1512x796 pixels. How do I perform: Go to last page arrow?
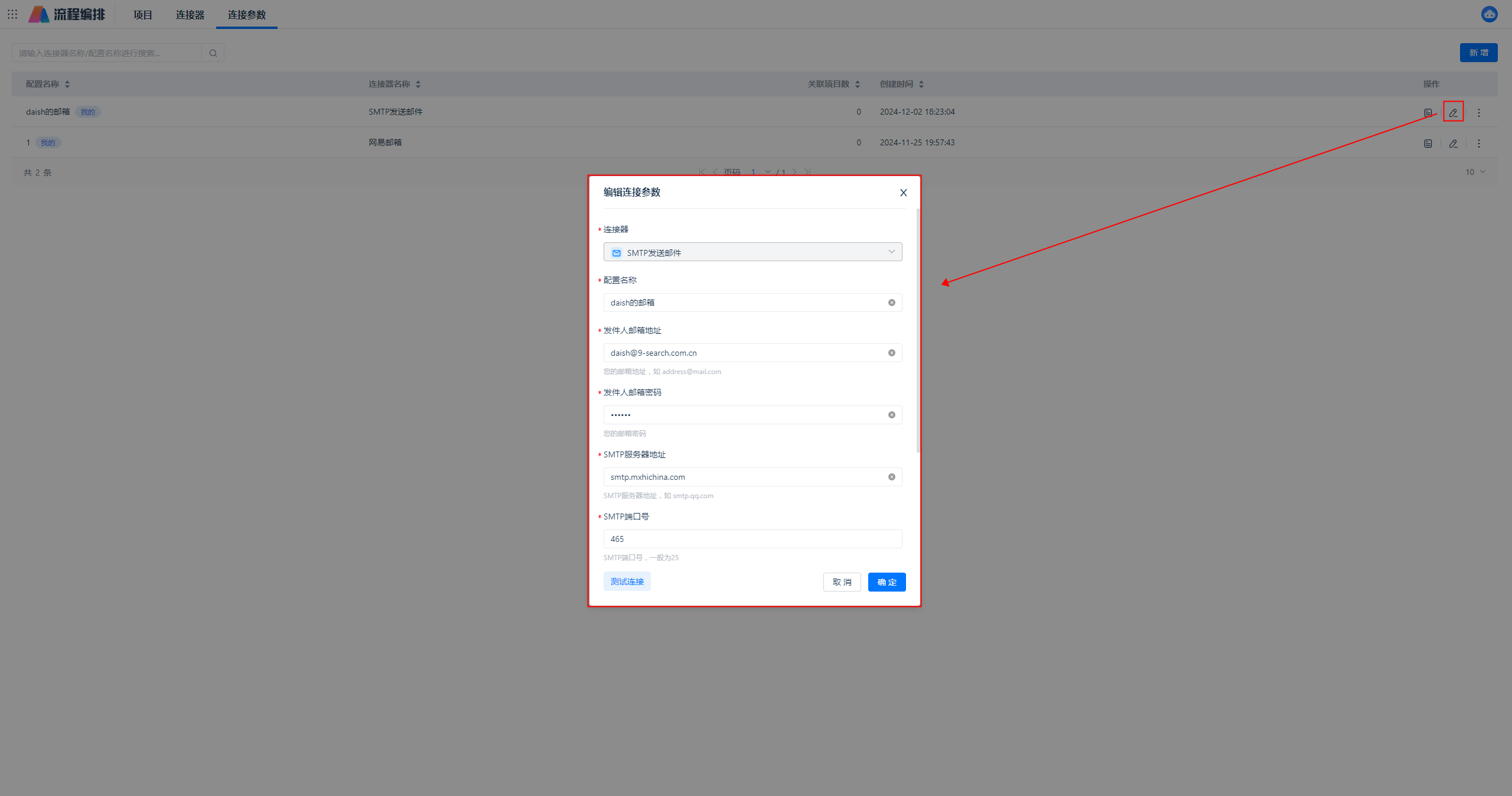pyautogui.click(x=807, y=172)
